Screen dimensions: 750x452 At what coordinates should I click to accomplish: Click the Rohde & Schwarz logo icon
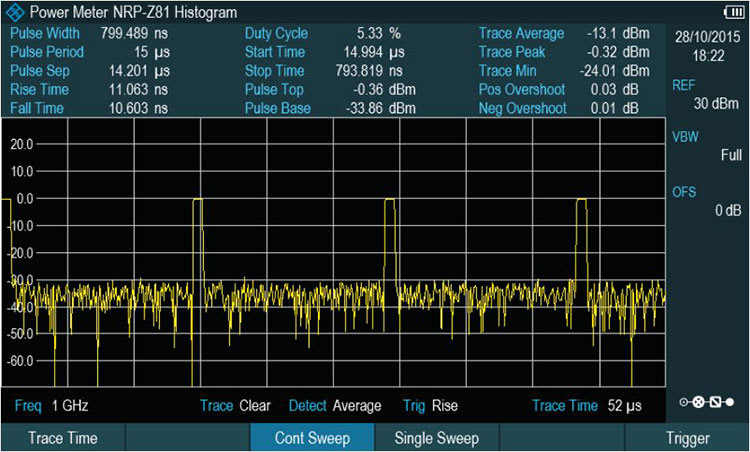[14, 12]
